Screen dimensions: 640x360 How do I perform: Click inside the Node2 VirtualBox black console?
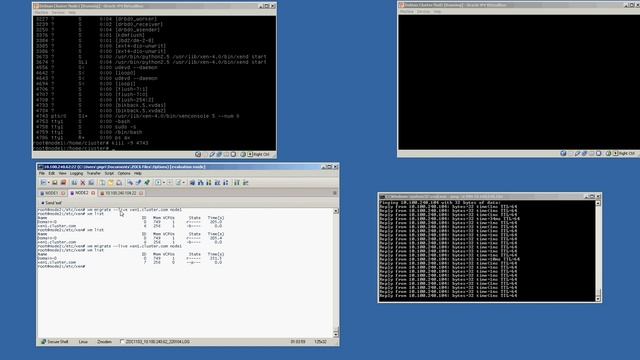click(x=518, y=82)
